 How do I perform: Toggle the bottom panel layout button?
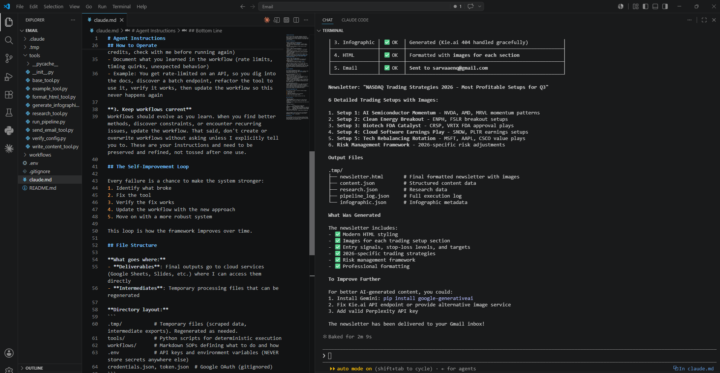655,6
